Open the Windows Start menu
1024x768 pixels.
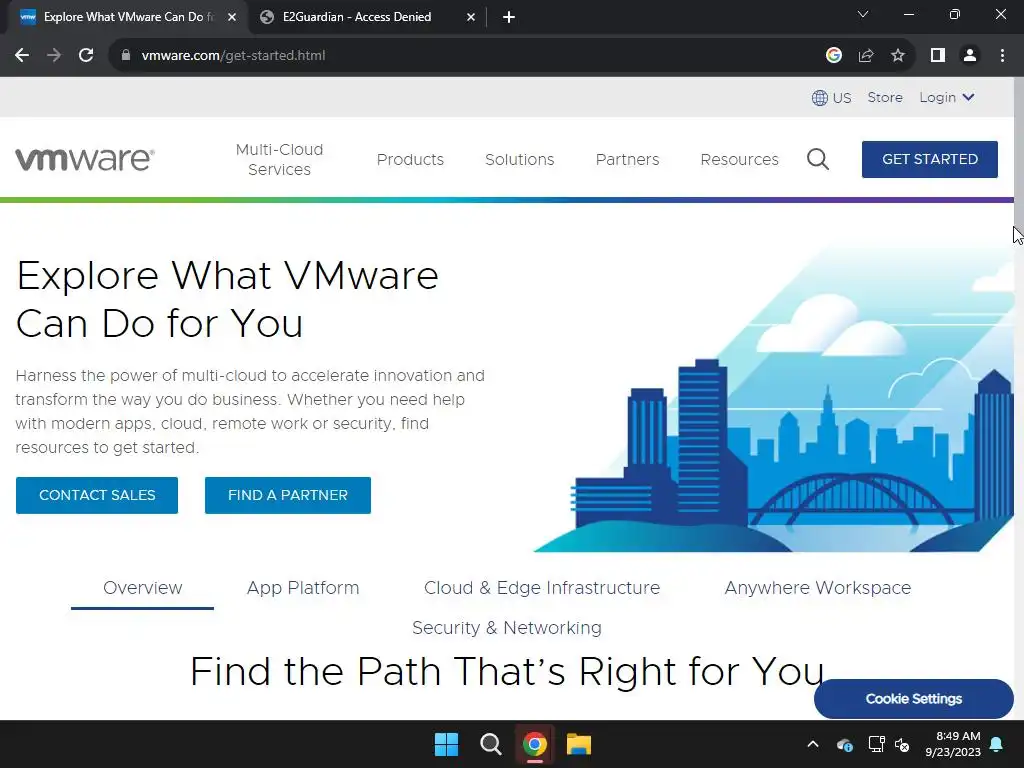point(446,744)
